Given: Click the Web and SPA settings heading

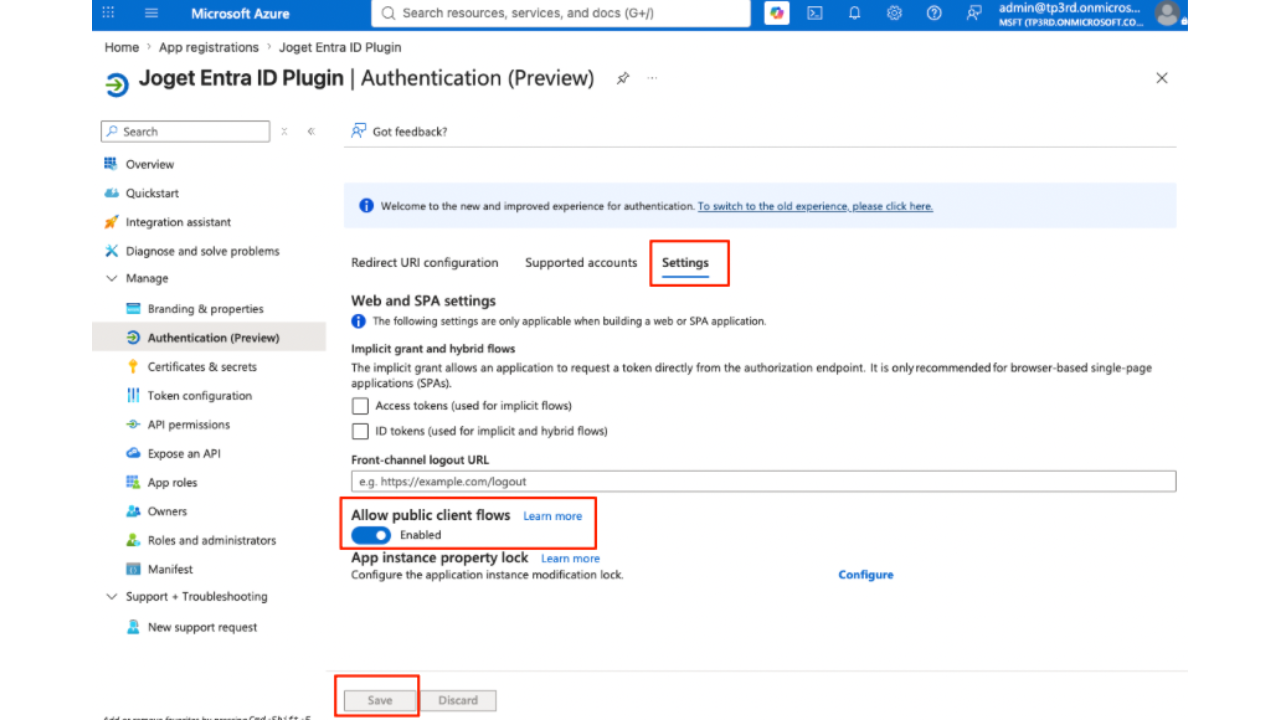Looking at the screenshot, I should pos(423,300).
